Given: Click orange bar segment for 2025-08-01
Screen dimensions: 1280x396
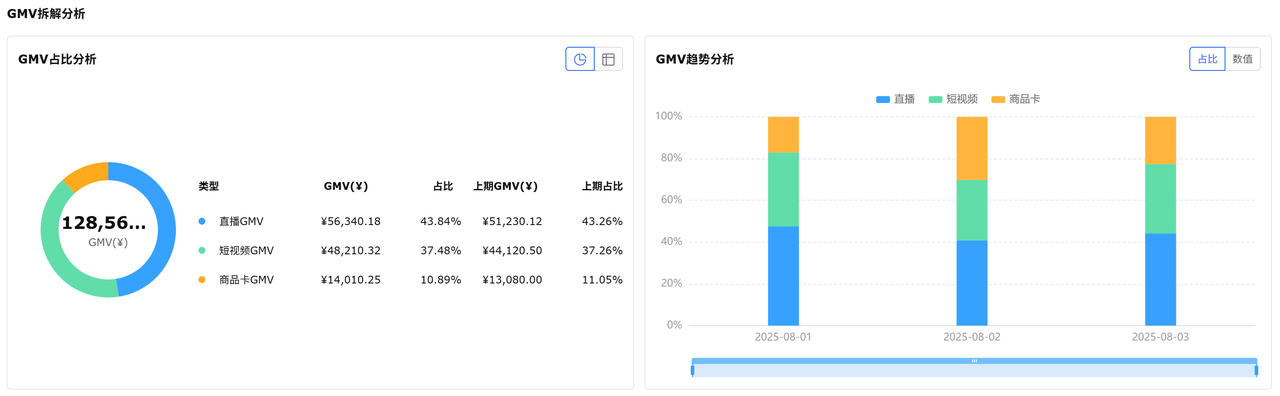Looking at the screenshot, I should tap(783, 134).
